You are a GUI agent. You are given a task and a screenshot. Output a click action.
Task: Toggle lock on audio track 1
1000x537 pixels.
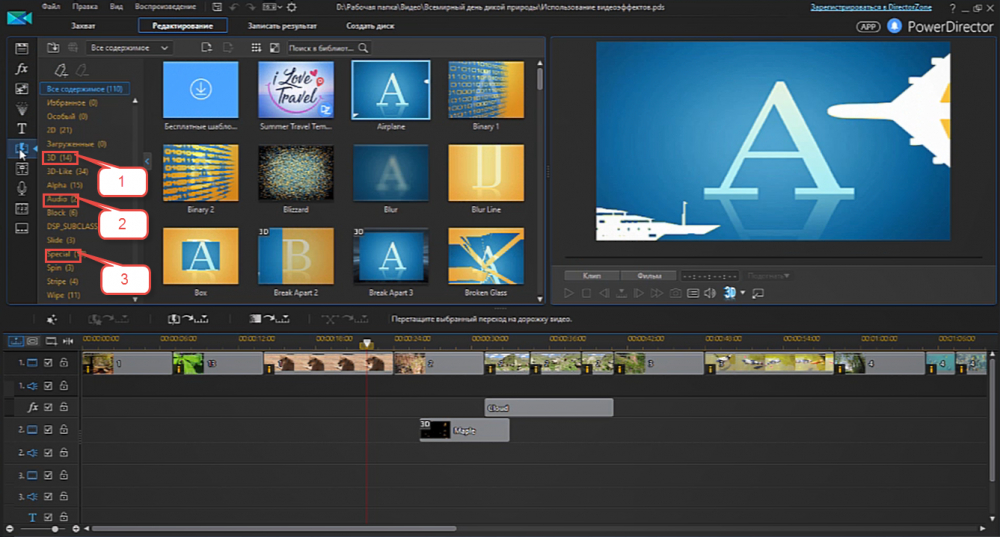point(63,386)
